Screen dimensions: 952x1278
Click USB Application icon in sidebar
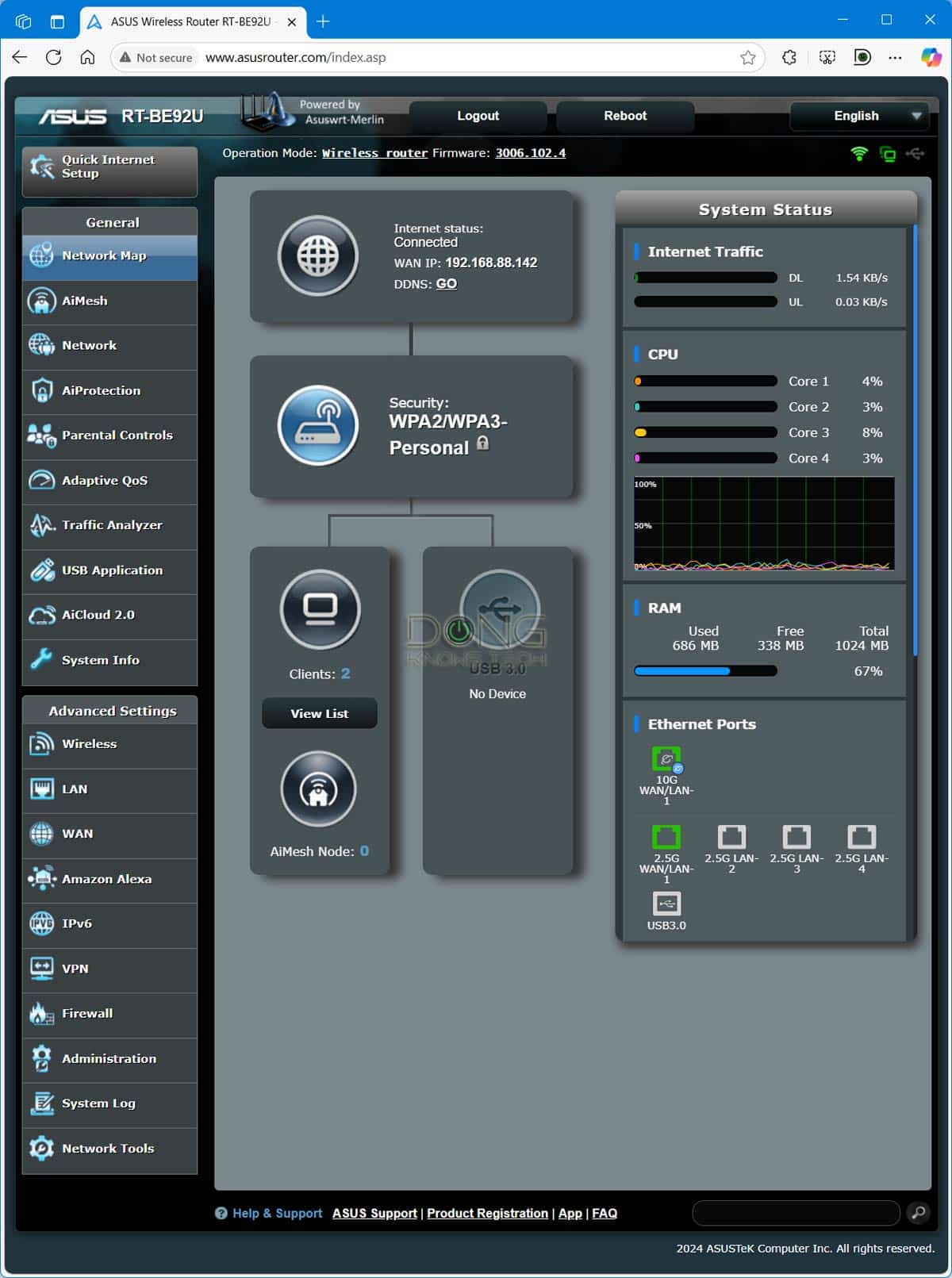pyautogui.click(x=41, y=570)
